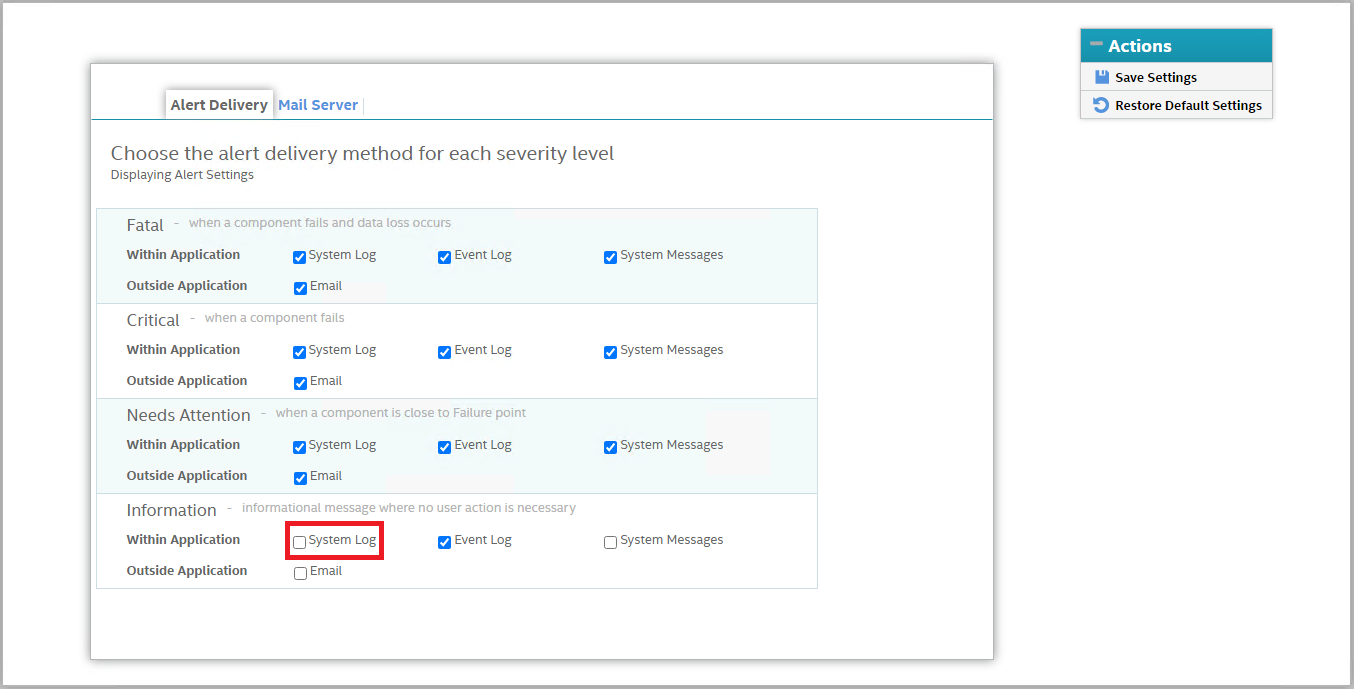Enable System Messages for Information alerts

(610, 542)
